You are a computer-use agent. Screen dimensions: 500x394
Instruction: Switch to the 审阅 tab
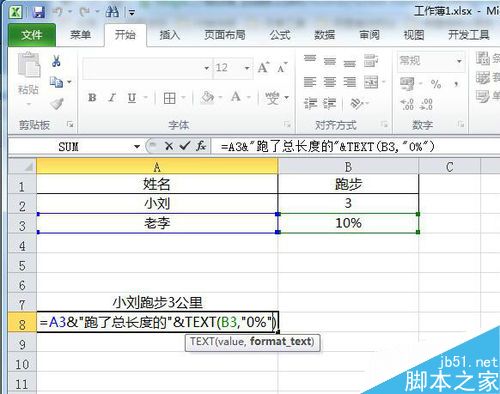pyautogui.click(x=369, y=35)
